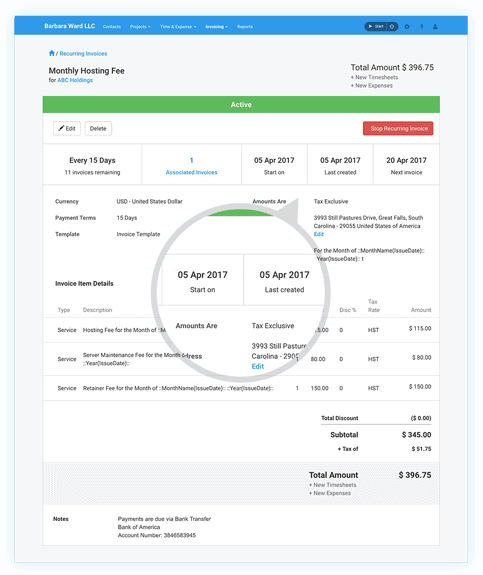483x575 pixels.
Task: Click the Barbara Ward LLC brand name
Action: pos(70,26)
